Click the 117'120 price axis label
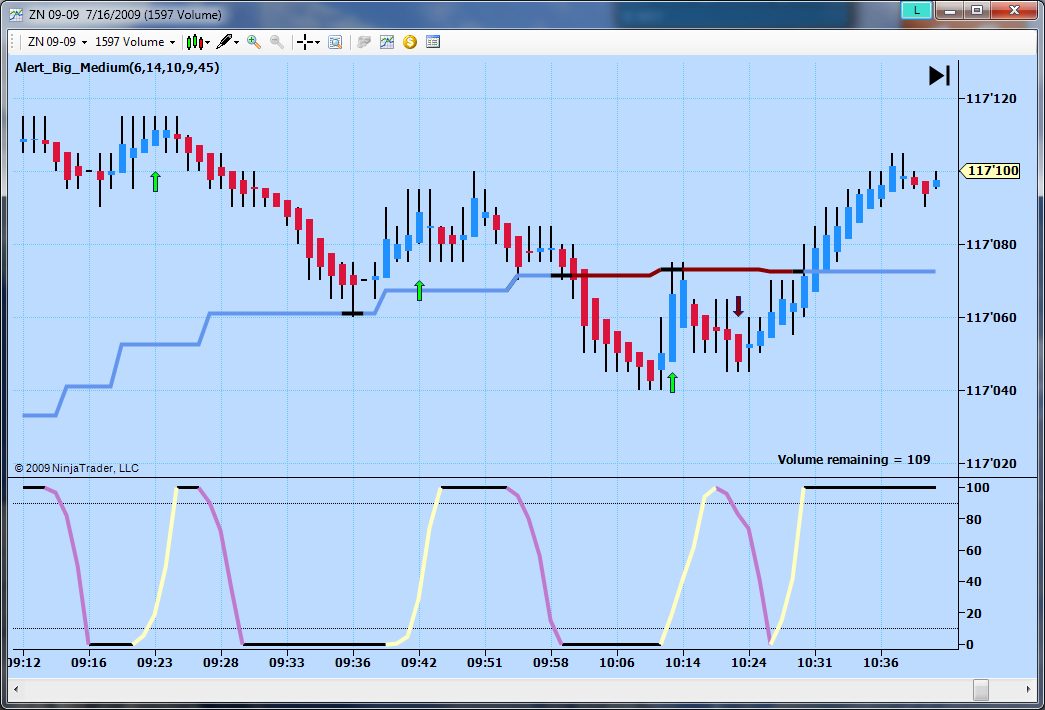 (991, 99)
